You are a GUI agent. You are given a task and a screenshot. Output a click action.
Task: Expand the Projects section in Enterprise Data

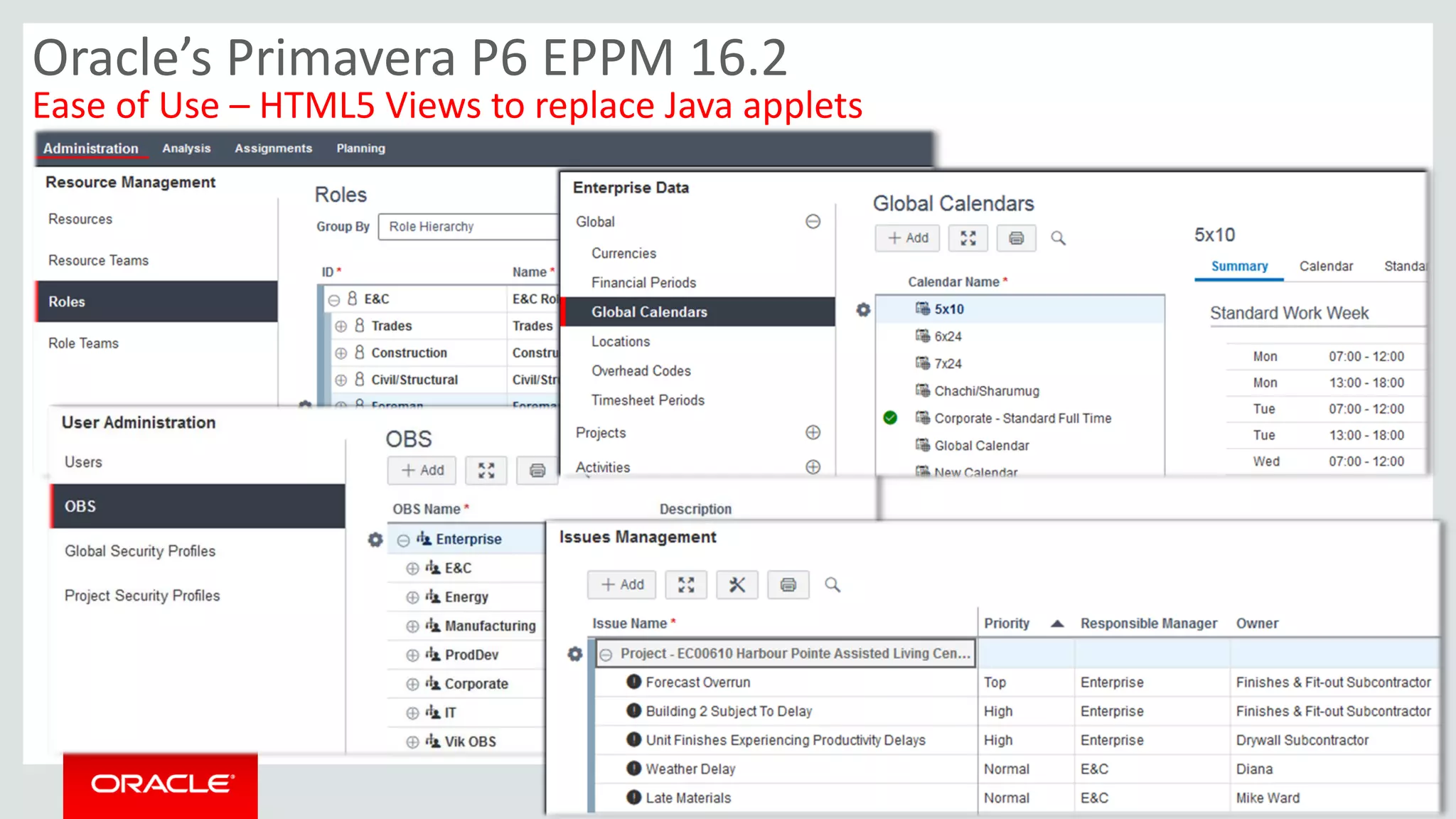(x=813, y=432)
